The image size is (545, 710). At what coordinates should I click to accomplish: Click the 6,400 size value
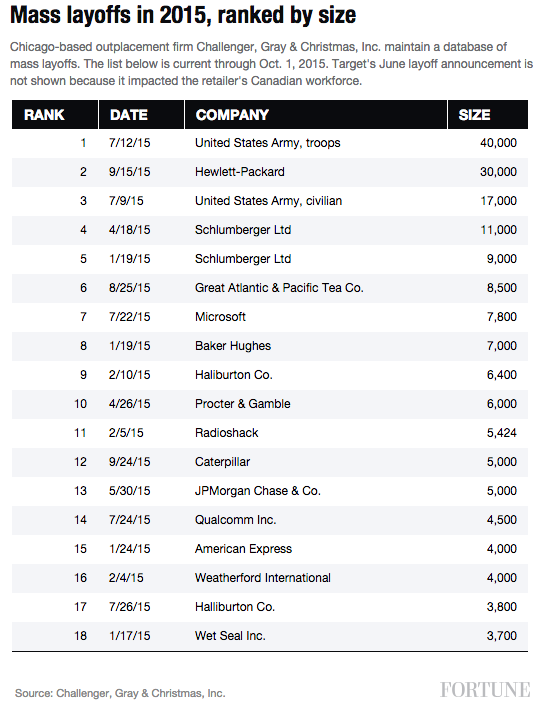tap(502, 375)
